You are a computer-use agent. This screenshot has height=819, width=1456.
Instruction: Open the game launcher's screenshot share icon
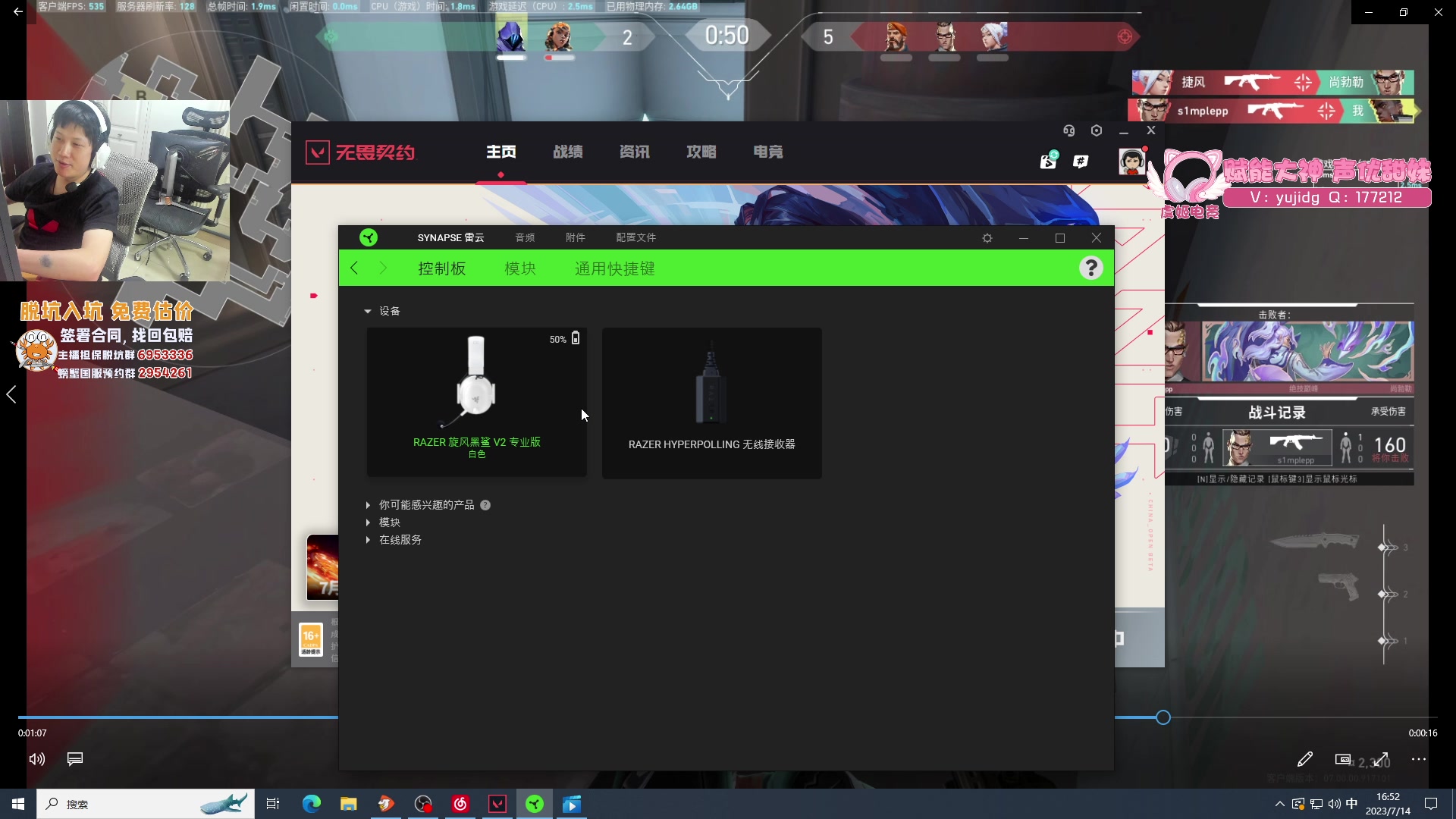[1049, 161]
